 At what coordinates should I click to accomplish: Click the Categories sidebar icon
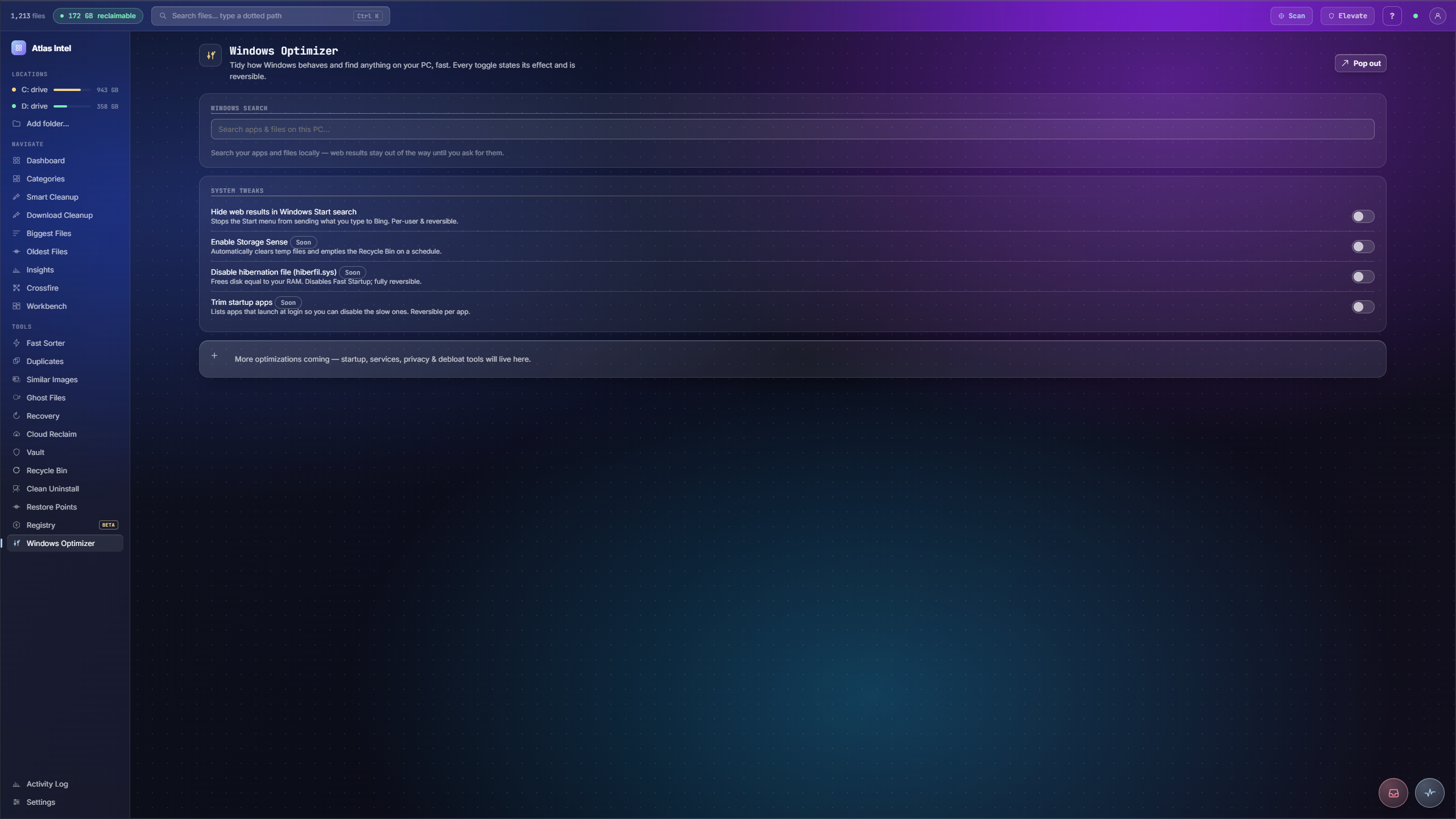click(x=16, y=179)
